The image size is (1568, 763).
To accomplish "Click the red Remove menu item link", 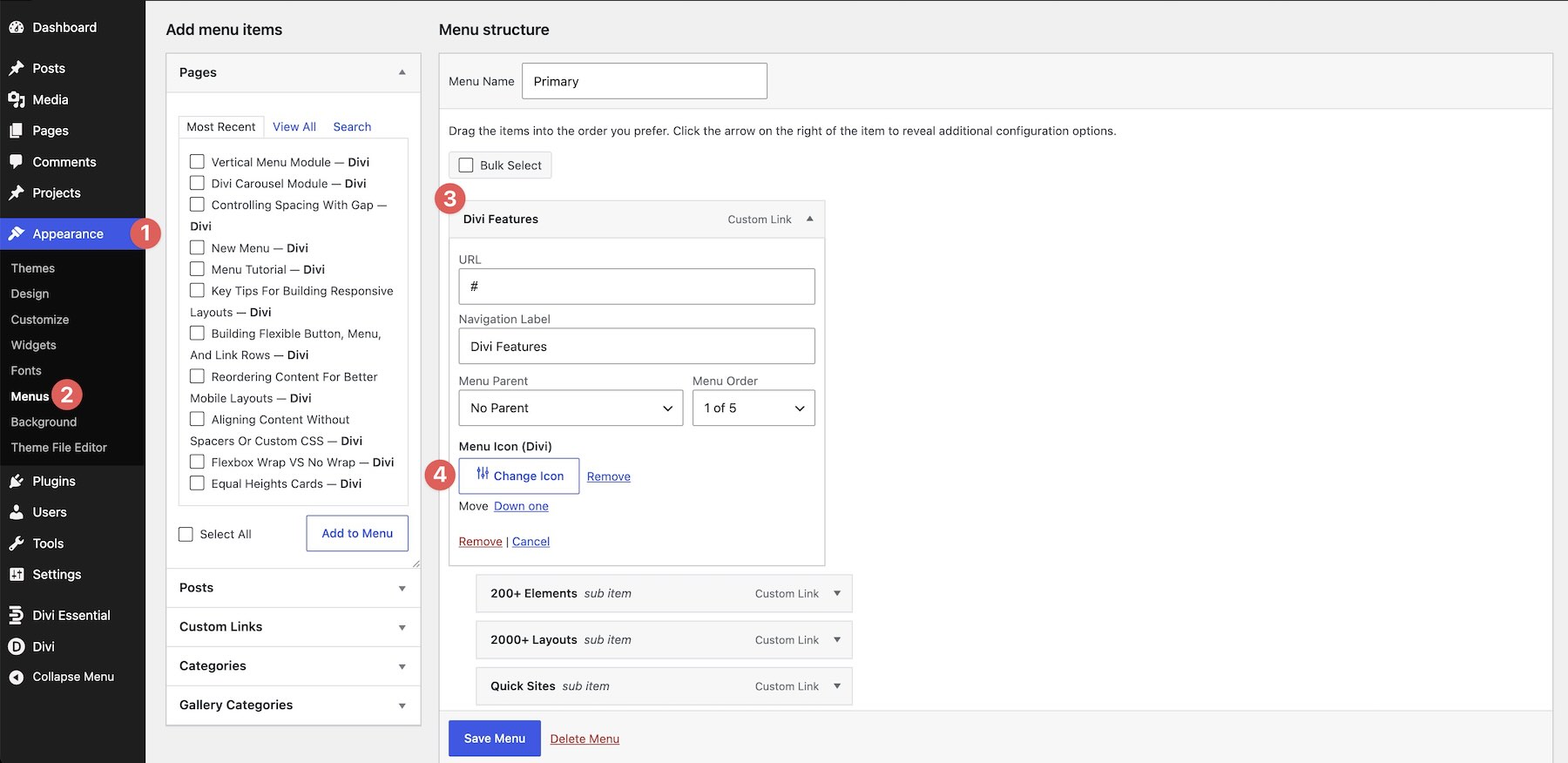I will [481, 542].
